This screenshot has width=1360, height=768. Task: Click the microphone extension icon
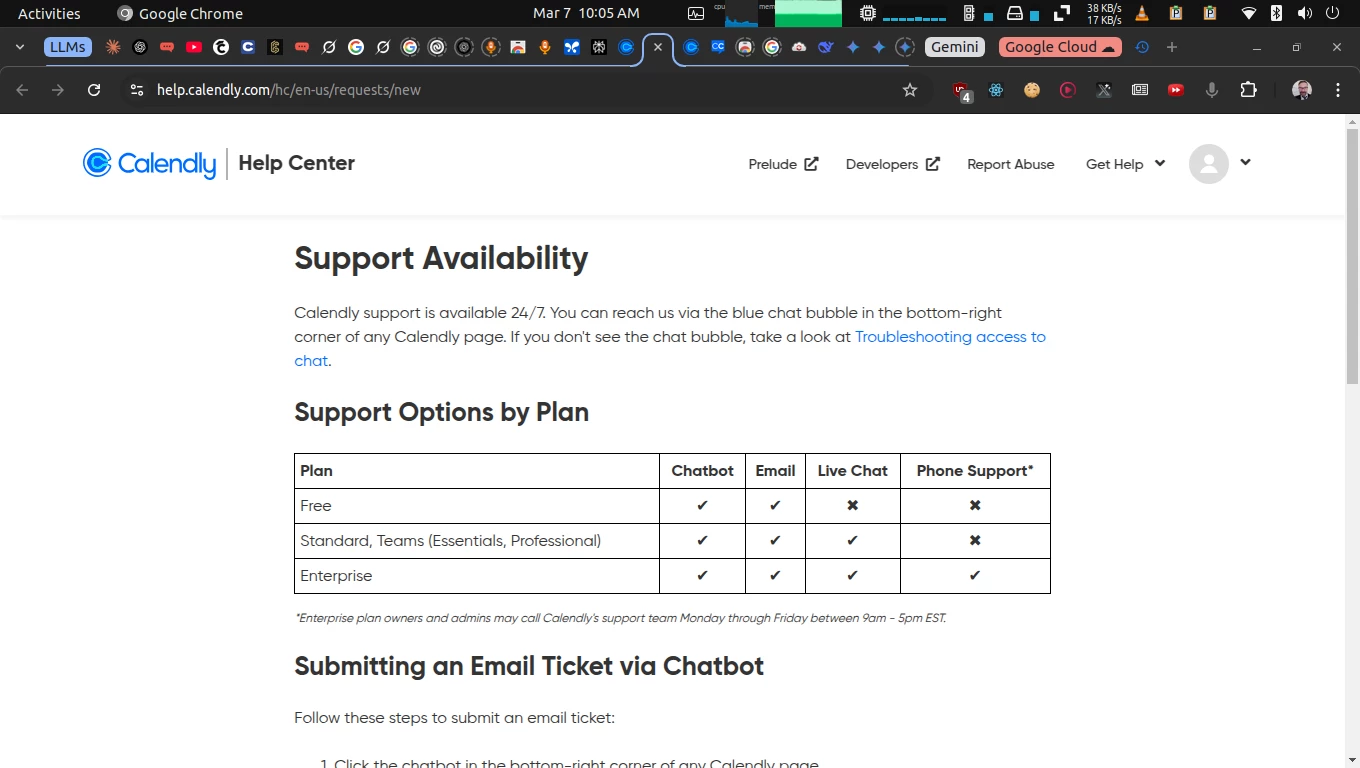pyautogui.click(x=1212, y=90)
